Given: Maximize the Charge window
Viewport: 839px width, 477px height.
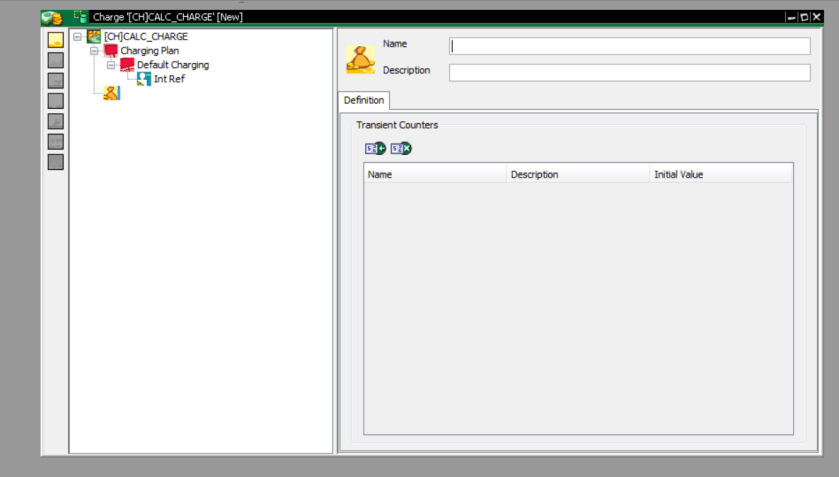Looking at the screenshot, I should pyautogui.click(x=804, y=17).
